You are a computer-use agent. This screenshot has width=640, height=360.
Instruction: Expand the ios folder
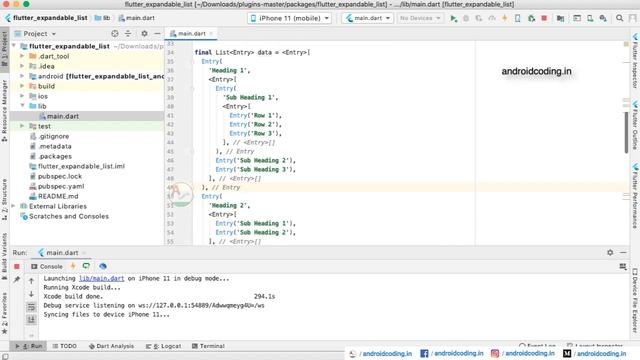click(22, 96)
